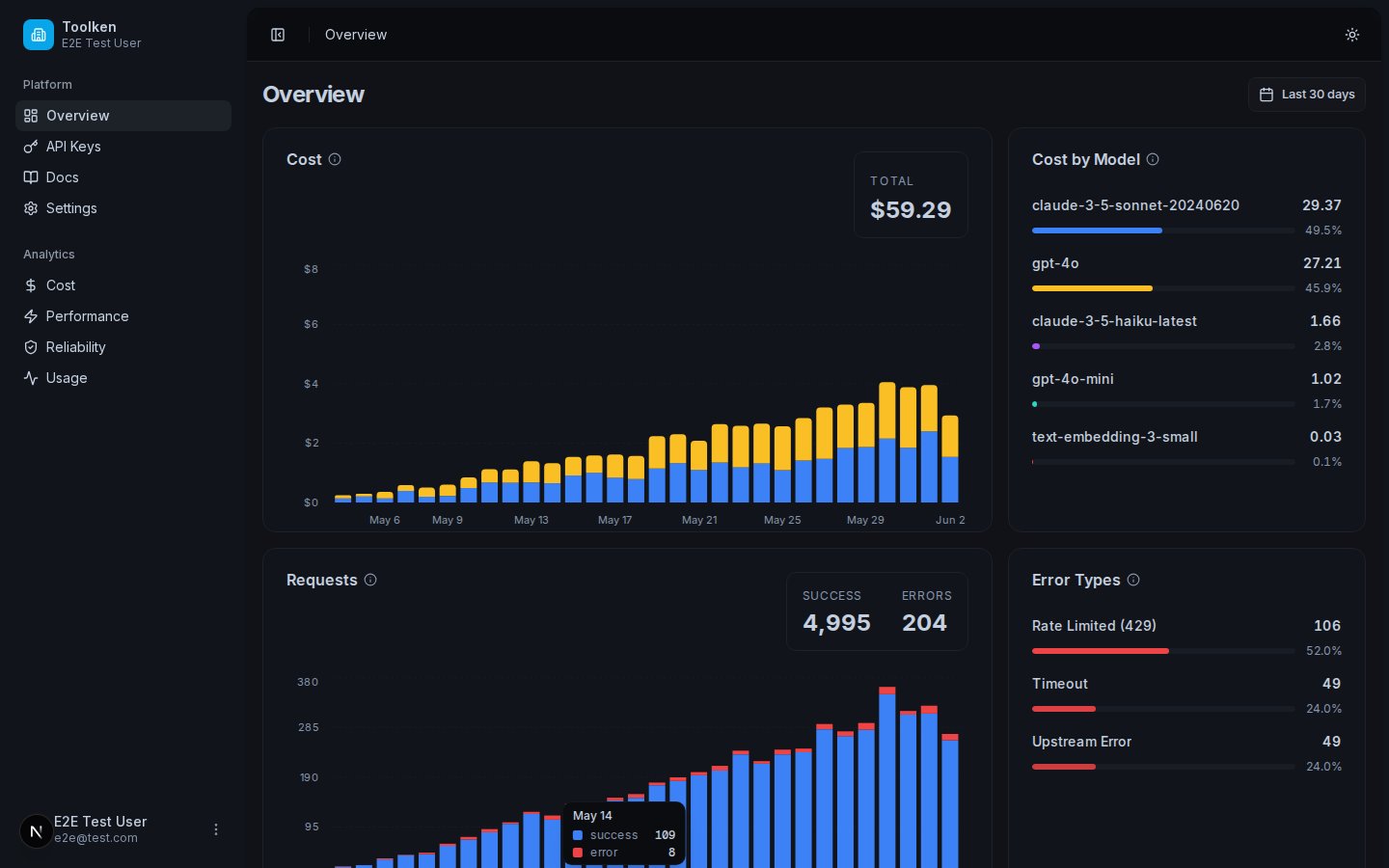Show info tooltip for Error Types
1389x868 pixels.
[1133, 580]
